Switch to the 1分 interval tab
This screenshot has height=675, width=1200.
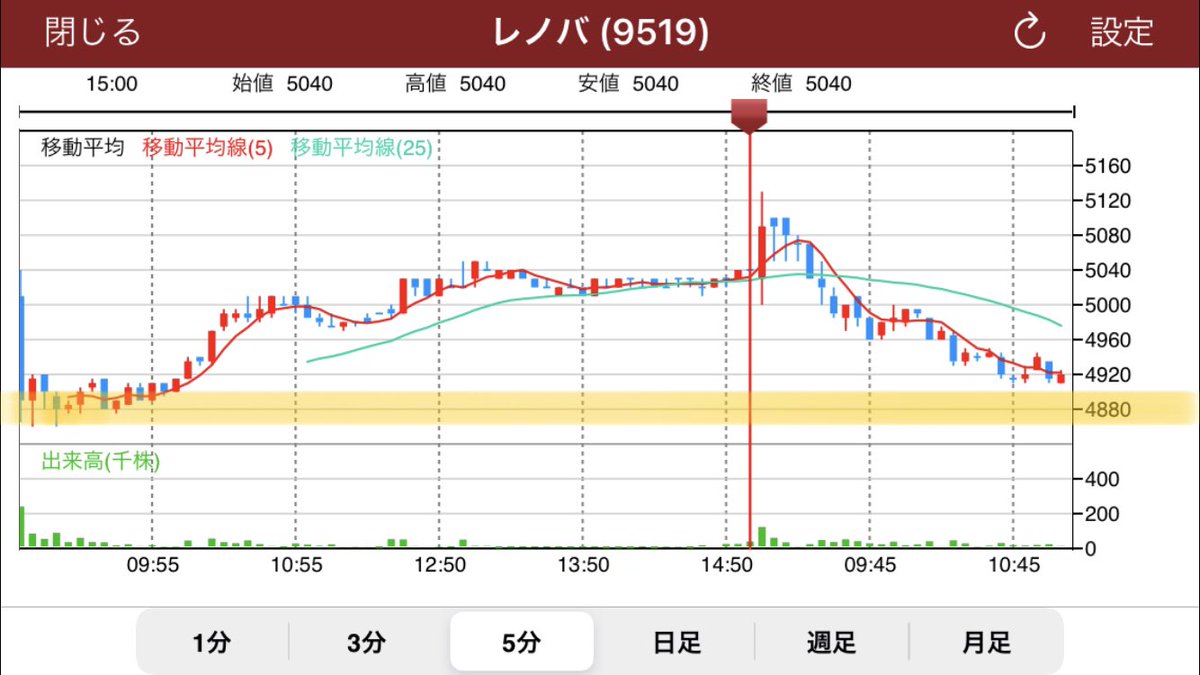212,643
